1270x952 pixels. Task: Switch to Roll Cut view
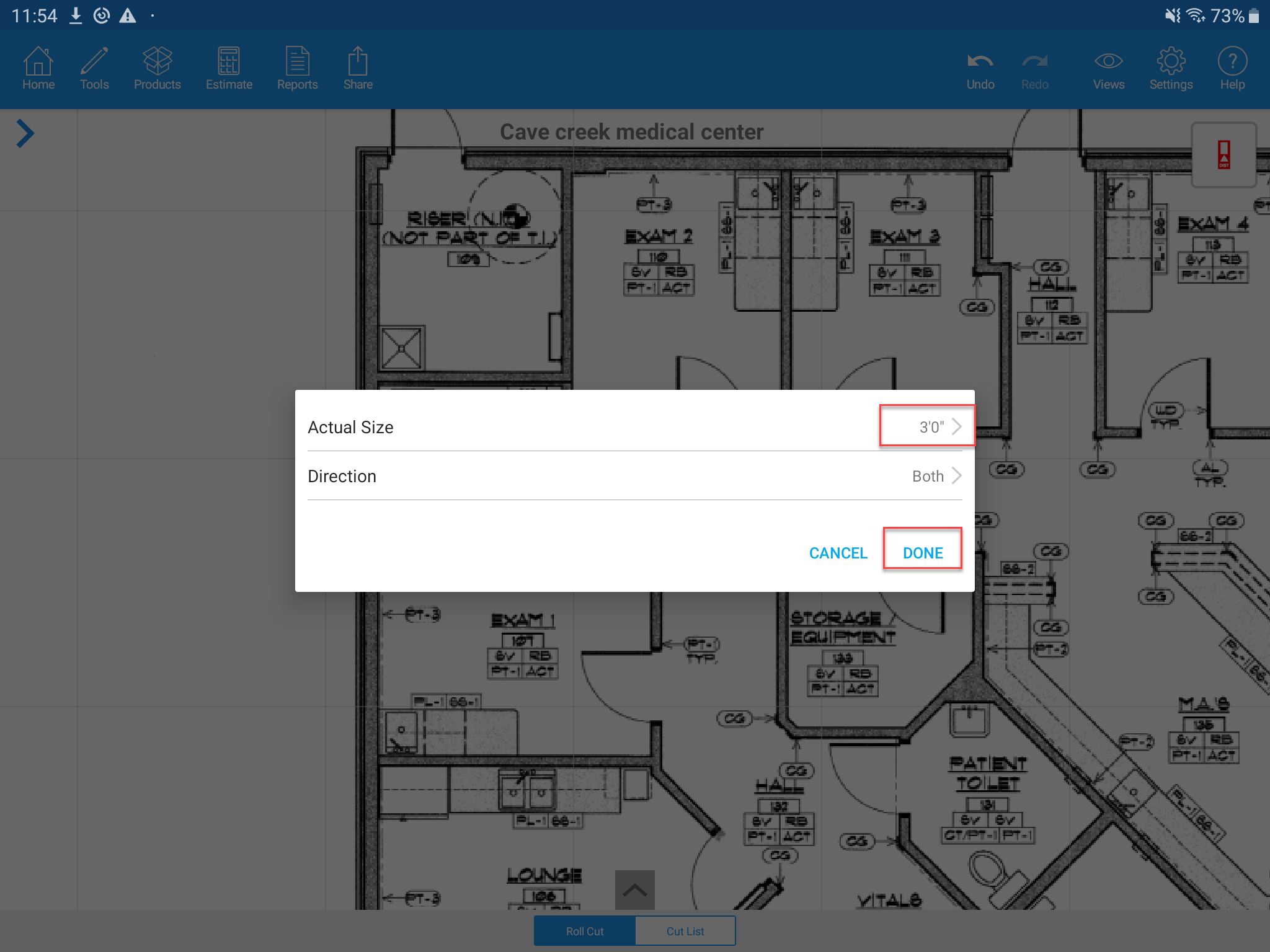(584, 931)
